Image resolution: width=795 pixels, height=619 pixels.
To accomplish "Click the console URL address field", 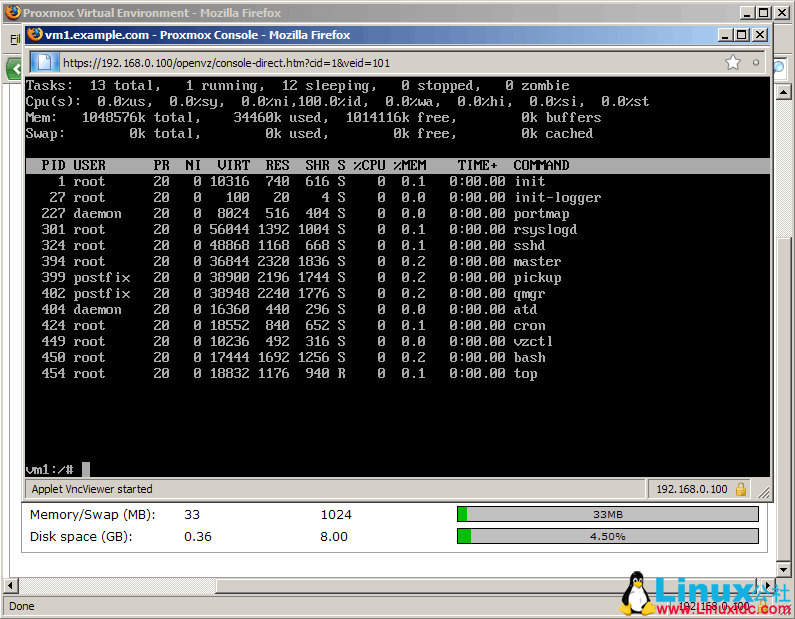I will pos(380,62).
